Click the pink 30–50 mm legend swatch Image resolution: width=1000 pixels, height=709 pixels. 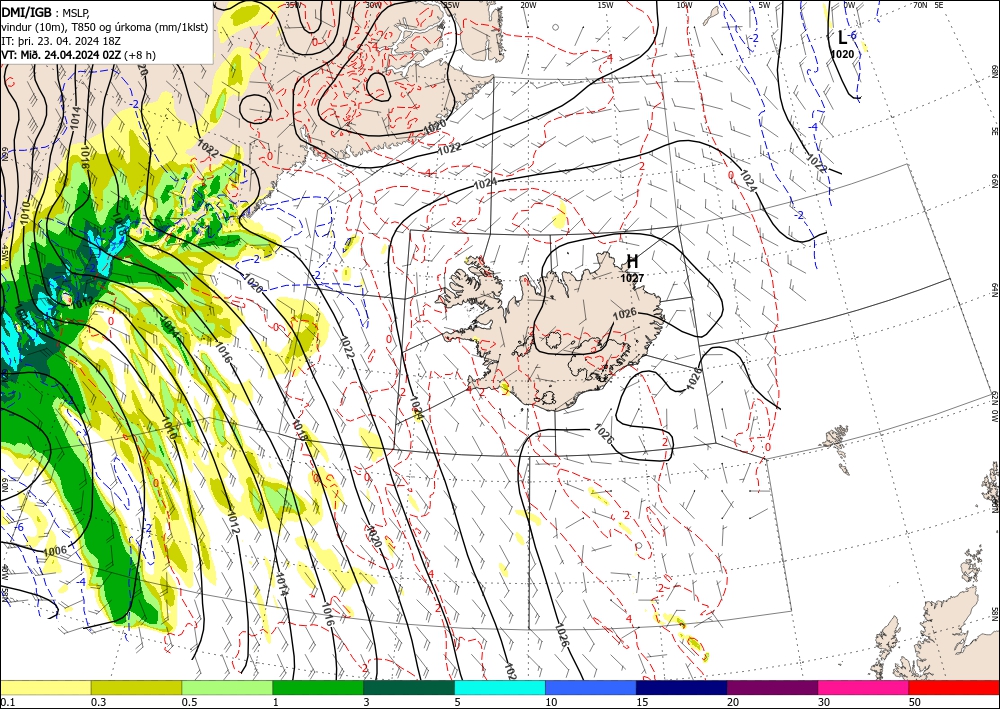pos(864,687)
